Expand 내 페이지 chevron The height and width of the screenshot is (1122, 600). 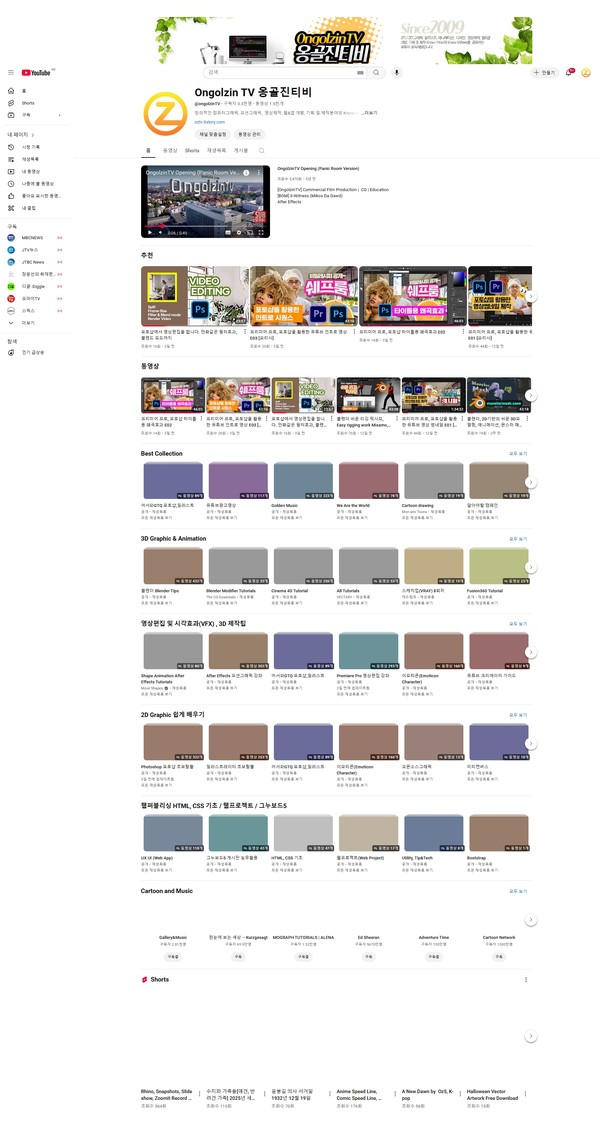pyautogui.click(x=33, y=135)
